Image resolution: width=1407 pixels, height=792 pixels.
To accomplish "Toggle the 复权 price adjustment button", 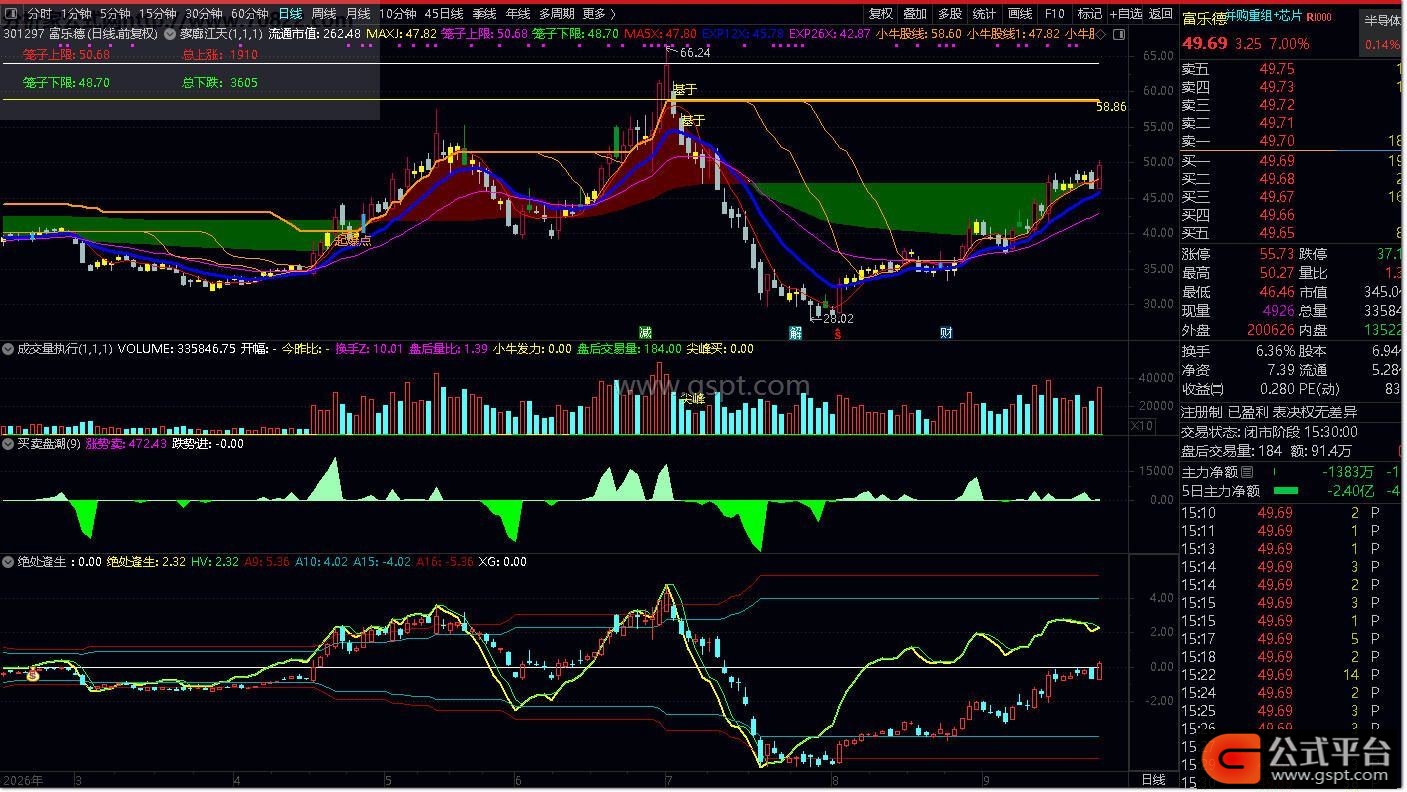I will (881, 14).
